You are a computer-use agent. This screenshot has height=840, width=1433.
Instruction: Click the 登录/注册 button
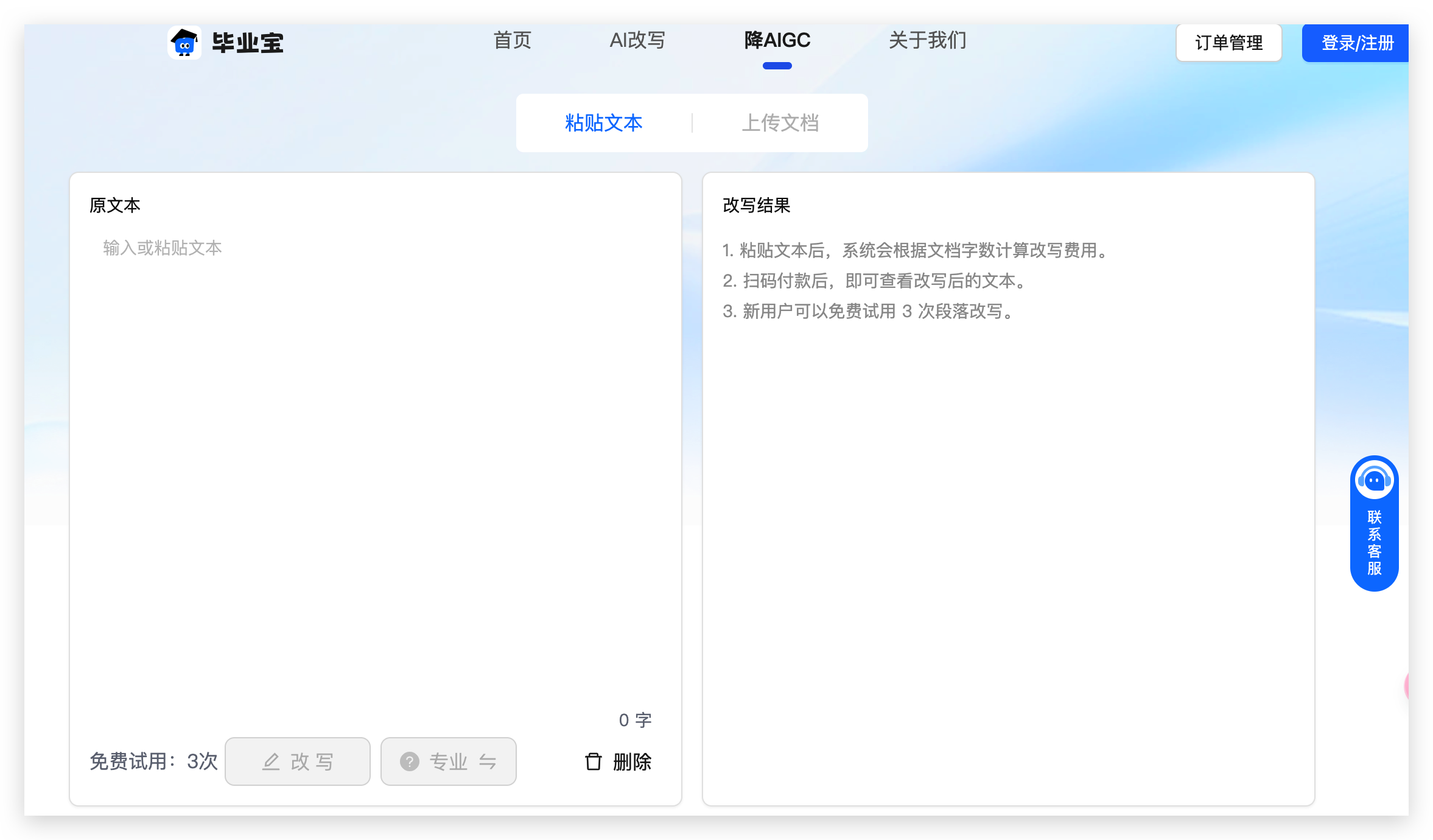coord(1357,43)
